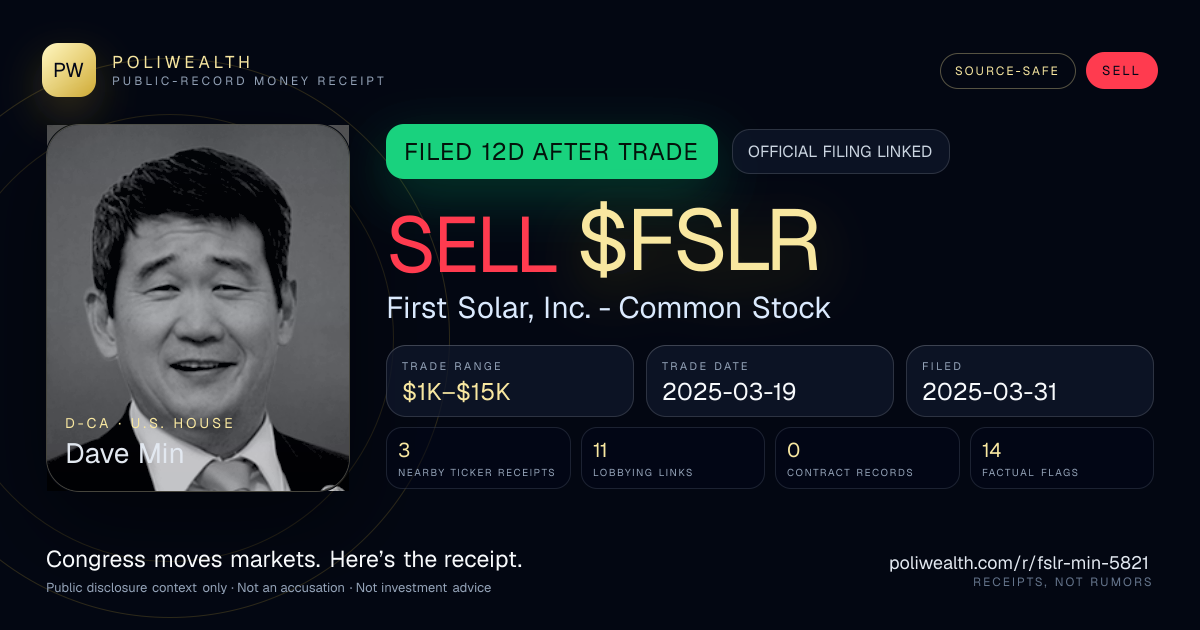The width and height of the screenshot is (1200, 630).
Task: Open the OFFICIAL FILING LINKED chip
Action: pos(840,152)
